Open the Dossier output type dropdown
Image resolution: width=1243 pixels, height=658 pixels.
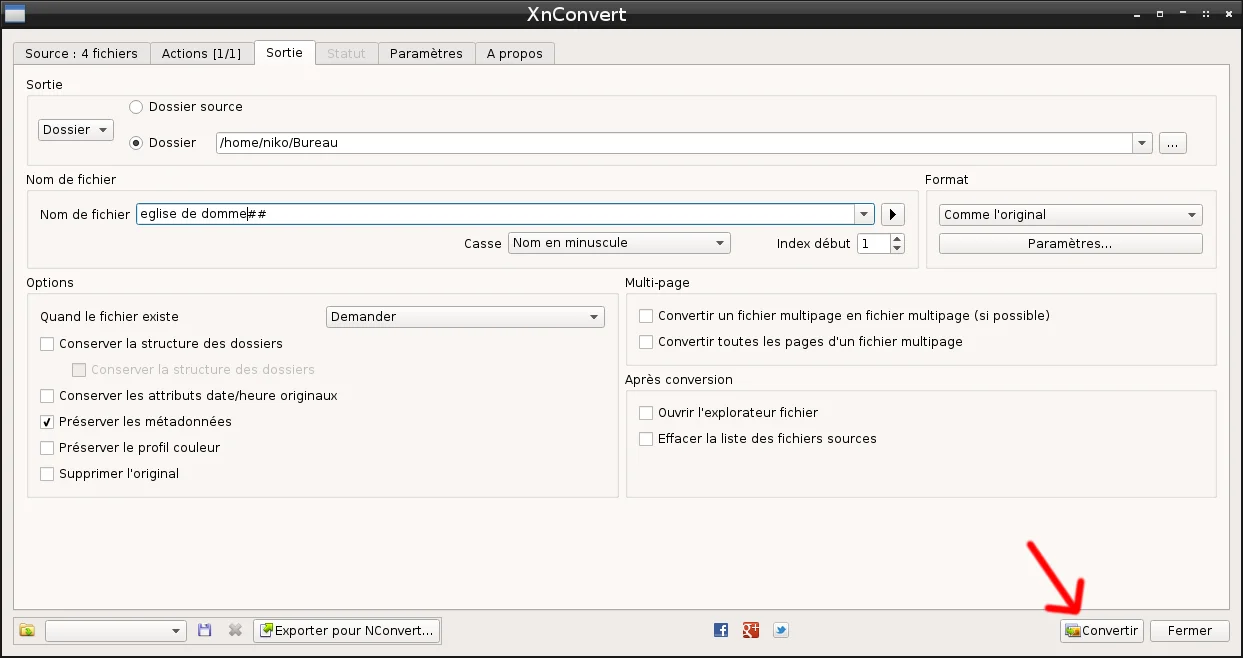[76, 130]
